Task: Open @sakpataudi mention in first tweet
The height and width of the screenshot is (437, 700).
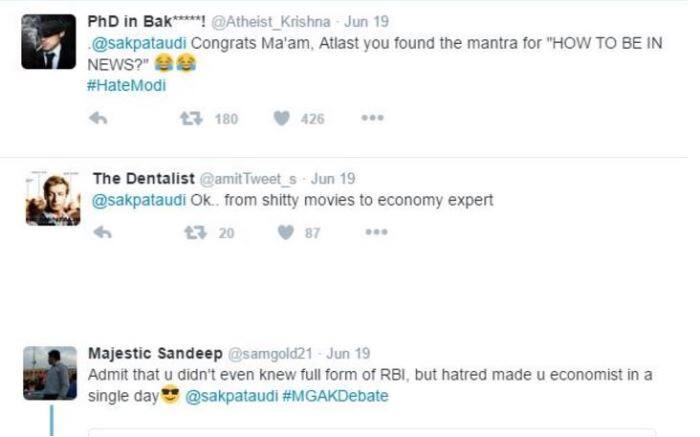Action: coord(139,43)
